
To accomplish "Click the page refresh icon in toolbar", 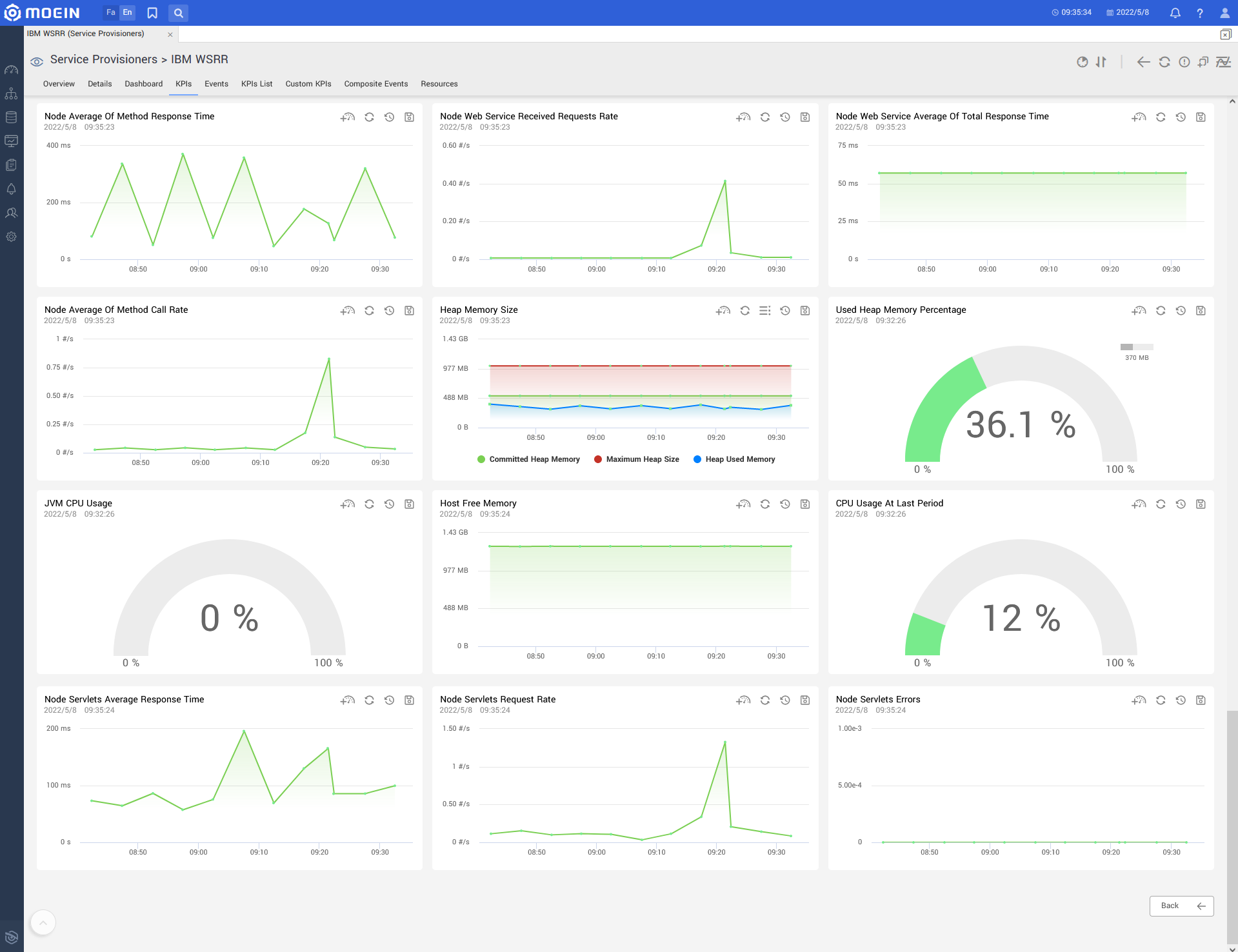I will pyautogui.click(x=1164, y=62).
